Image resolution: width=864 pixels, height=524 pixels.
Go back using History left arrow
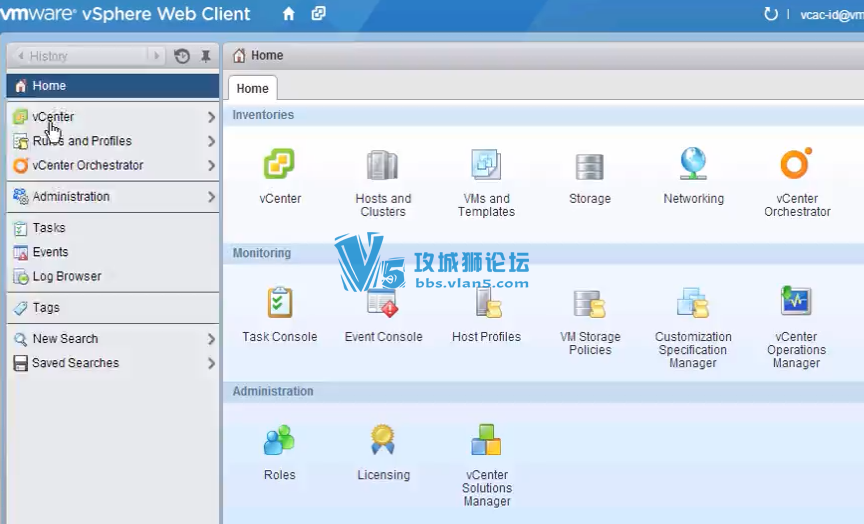21,56
